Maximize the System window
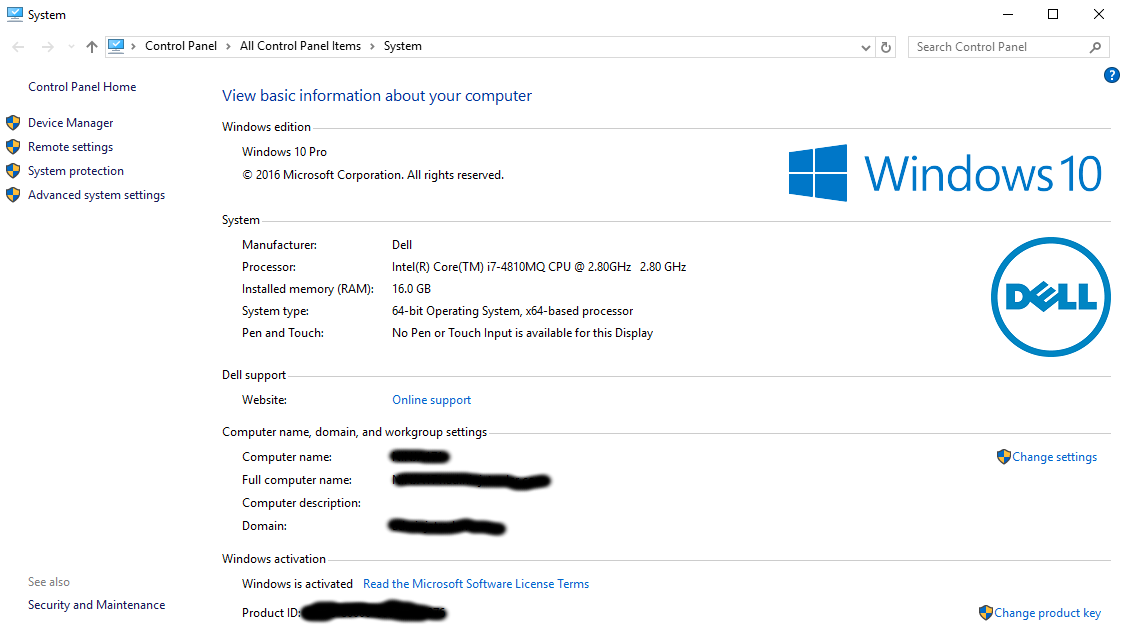Screen dimensions: 1122x632 click(1053, 14)
